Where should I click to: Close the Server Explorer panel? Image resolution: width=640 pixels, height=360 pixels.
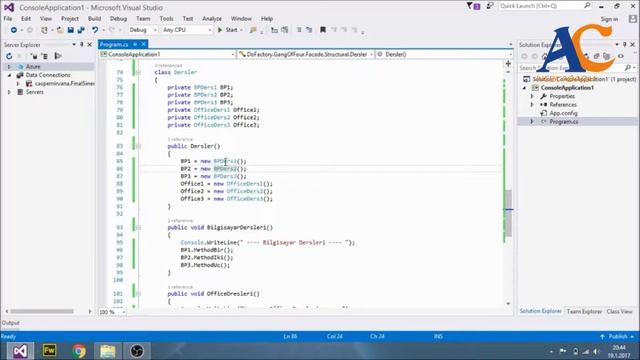(x=90, y=44)
